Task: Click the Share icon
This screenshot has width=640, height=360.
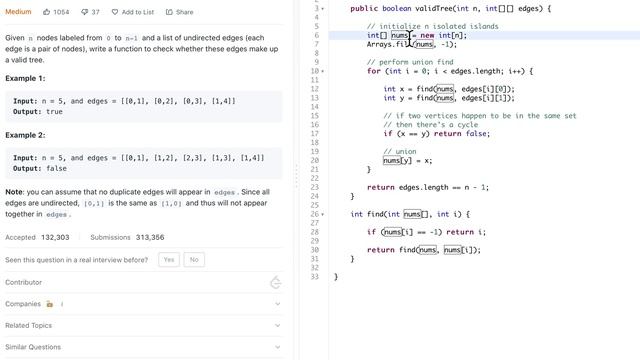Action: pyautogui.click(x=169, y=12)
